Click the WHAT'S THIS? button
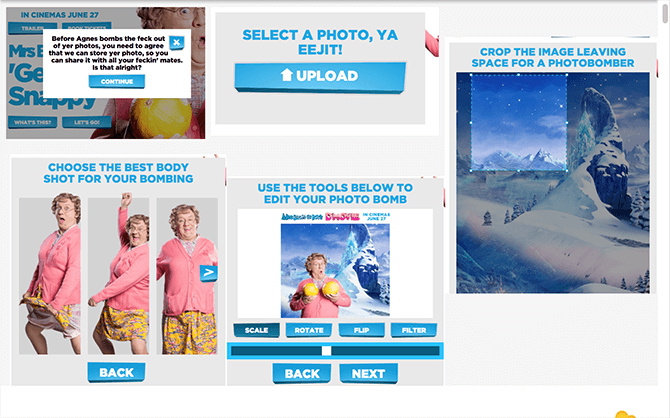670x418 pixels. coord(32,122)
